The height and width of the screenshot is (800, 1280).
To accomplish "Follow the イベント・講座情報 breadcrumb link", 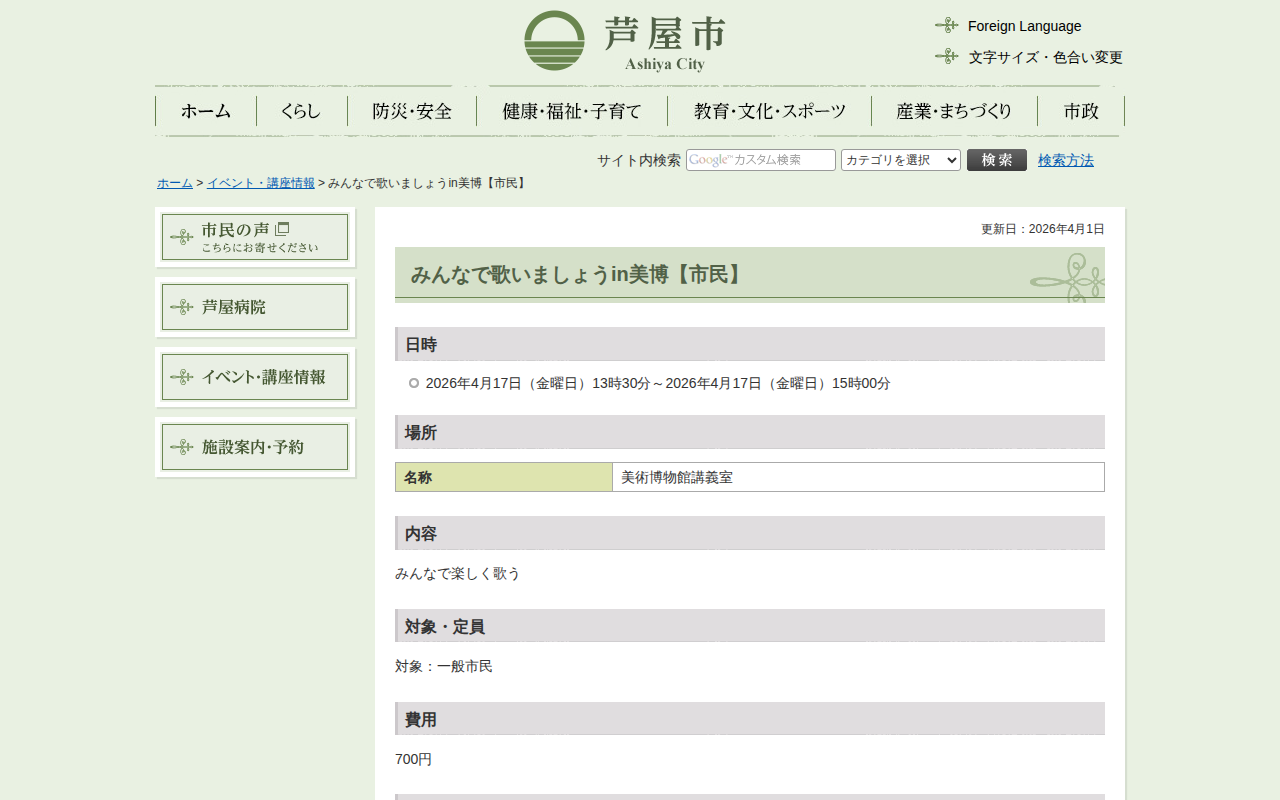I will 260,183.
